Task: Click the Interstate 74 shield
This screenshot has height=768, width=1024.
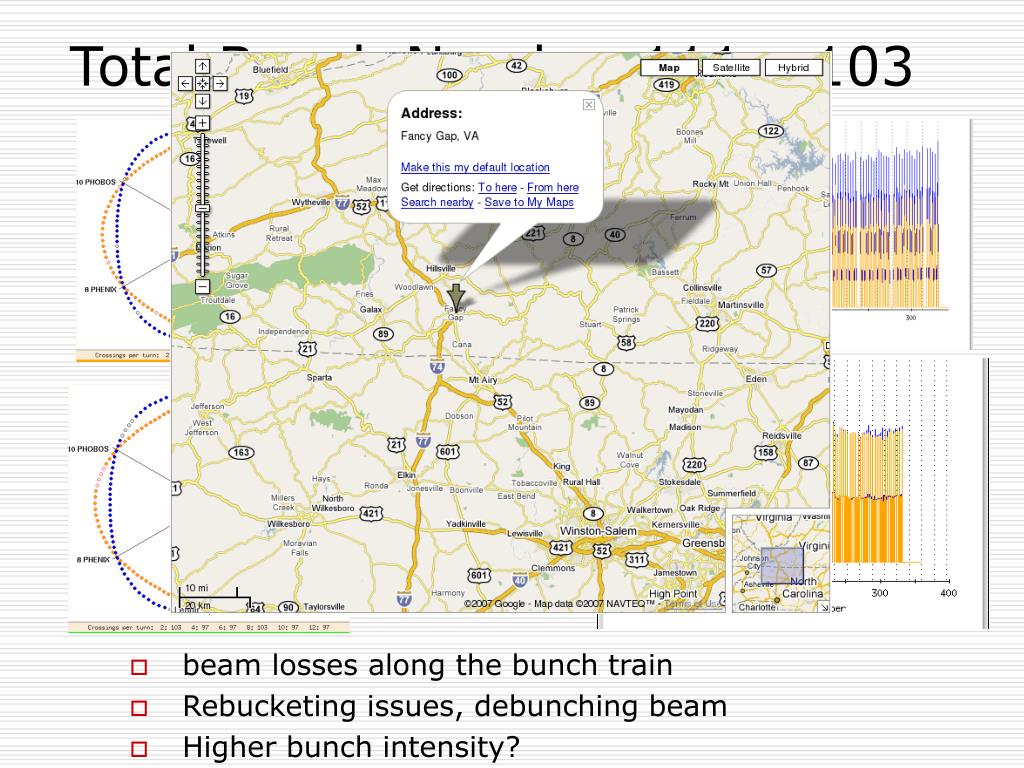Action: pos(438,366)
